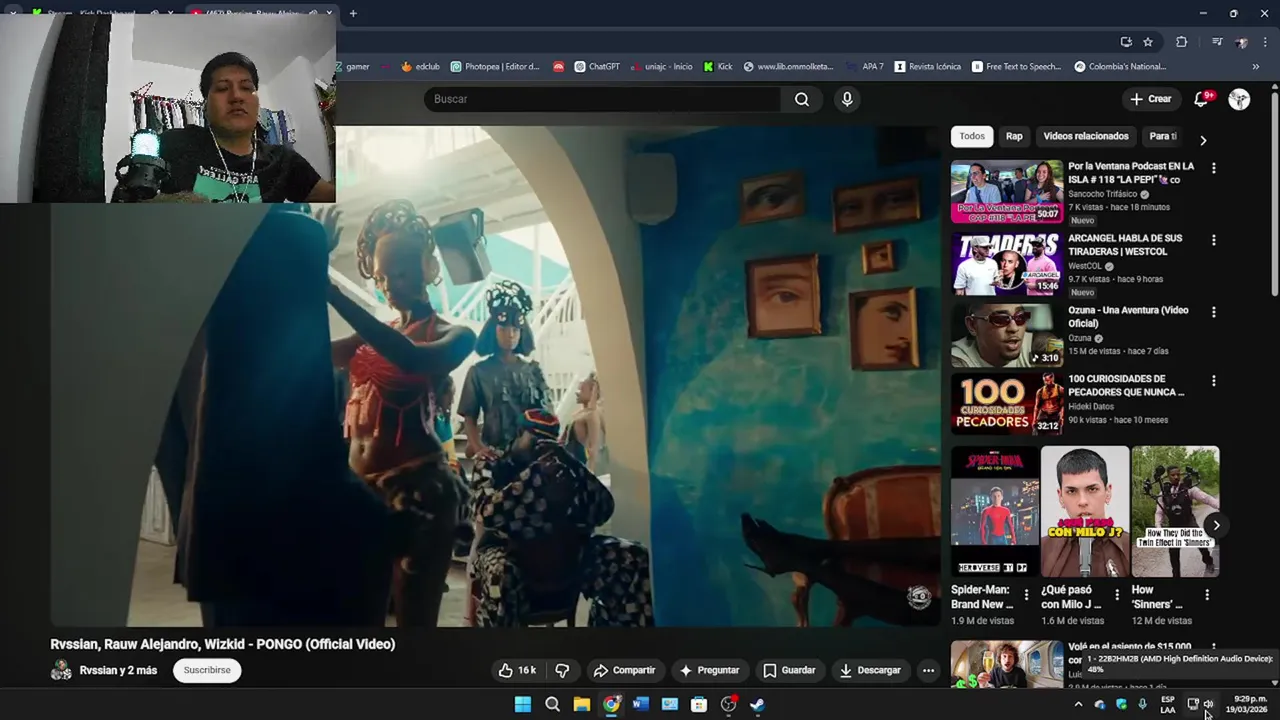Open 'Rvssian y 2 más' channel link
This screenshot has height=720, width=1280.
coord(118,670)
